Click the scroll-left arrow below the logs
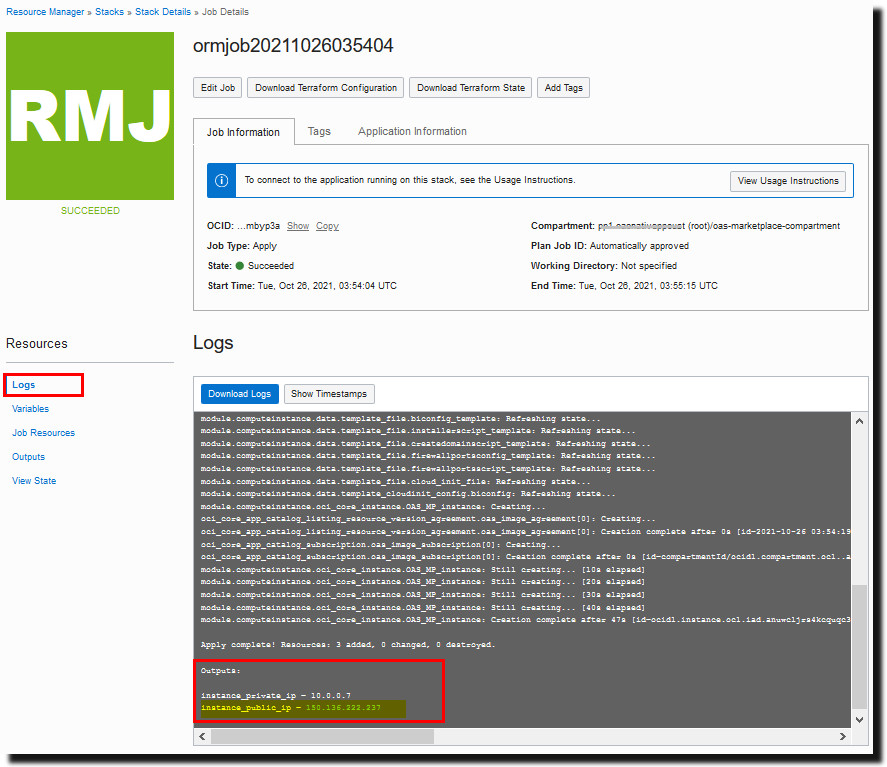 click(x=201, y=736)
